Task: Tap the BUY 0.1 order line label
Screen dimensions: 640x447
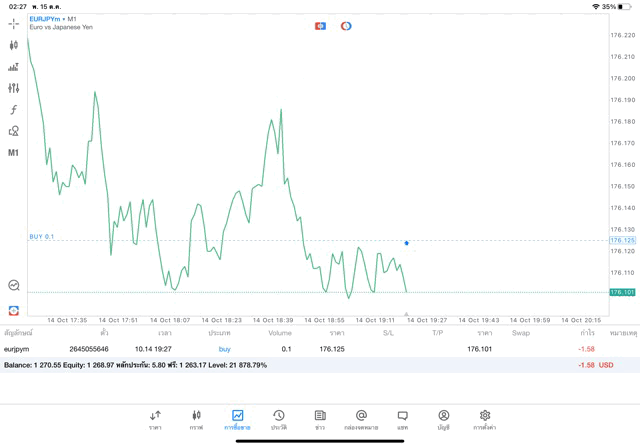Action: click(42, 237)
